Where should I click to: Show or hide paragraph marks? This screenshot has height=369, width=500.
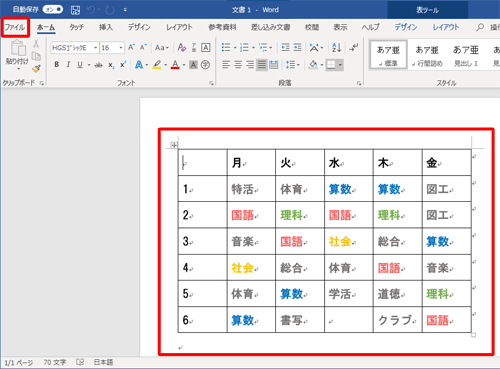353,48
